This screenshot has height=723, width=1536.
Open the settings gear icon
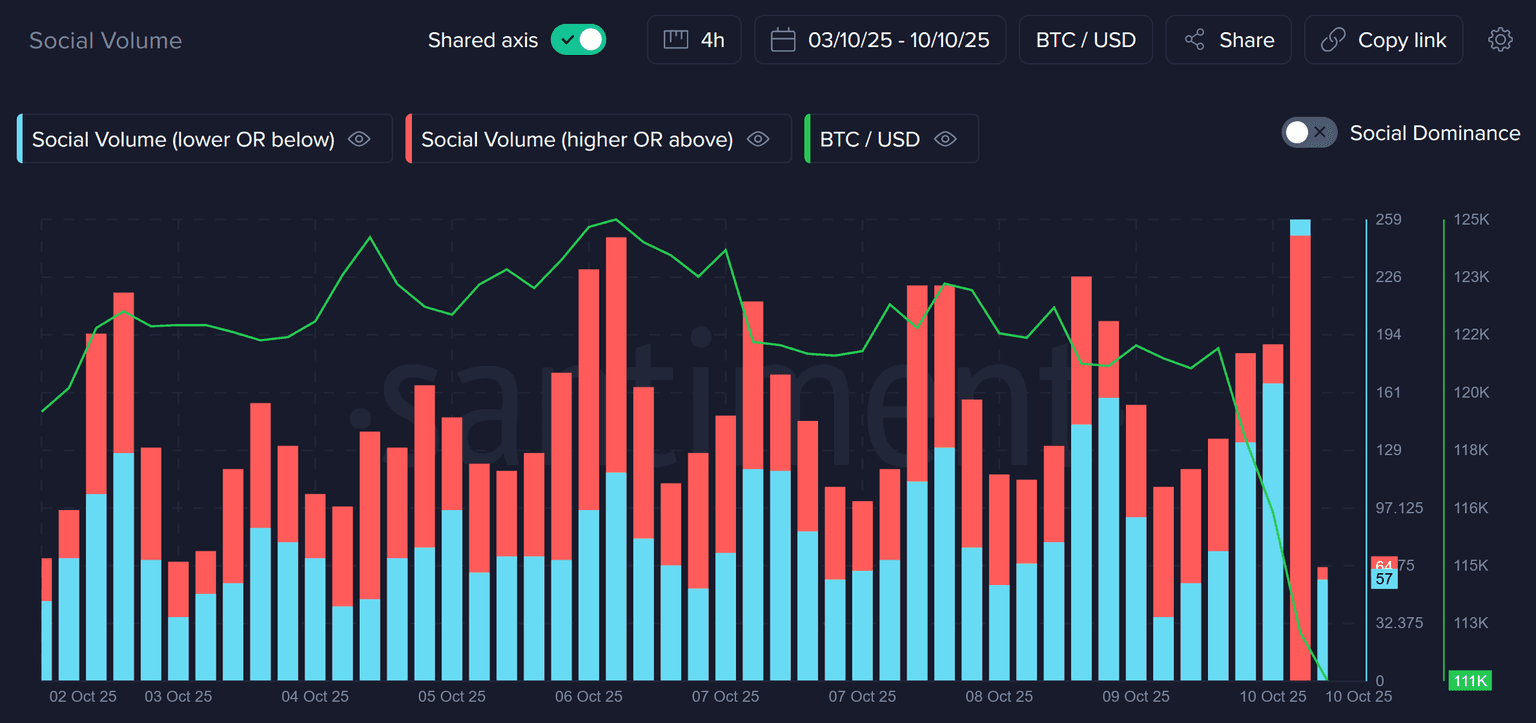click(x=1500, y=40)
